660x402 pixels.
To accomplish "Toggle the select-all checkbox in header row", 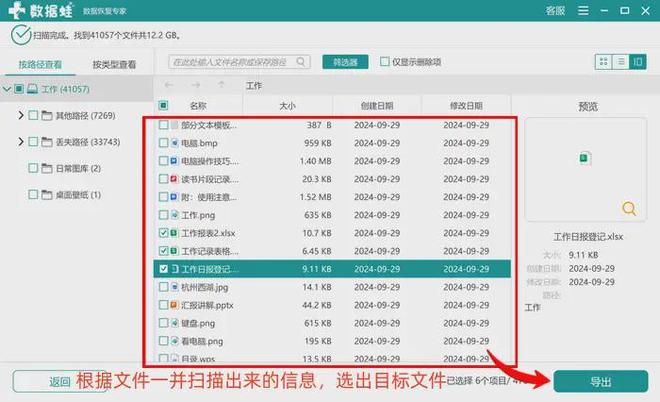I will 163,105.
